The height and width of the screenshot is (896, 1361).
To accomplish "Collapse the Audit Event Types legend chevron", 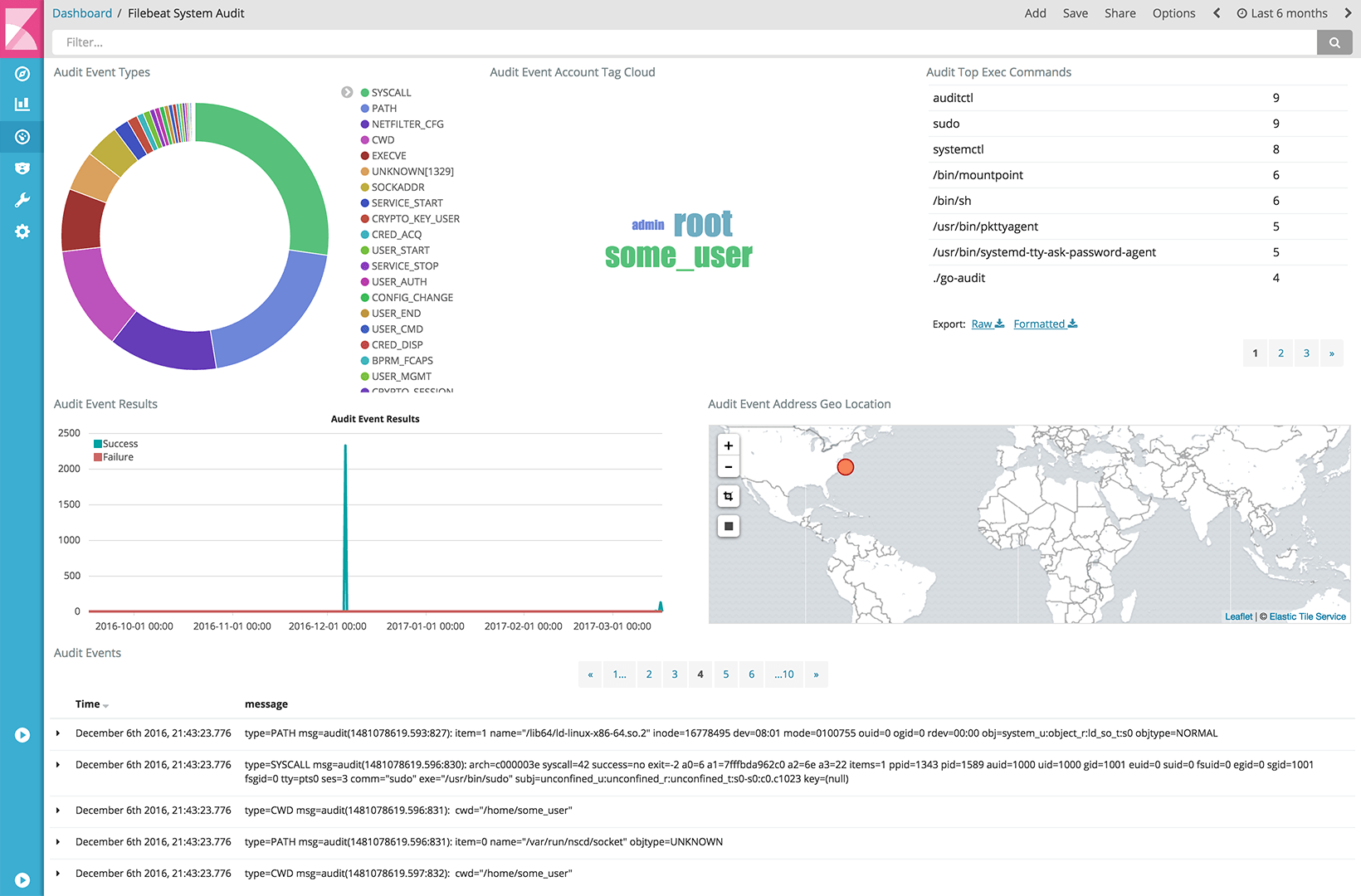I will coord(347,92).
